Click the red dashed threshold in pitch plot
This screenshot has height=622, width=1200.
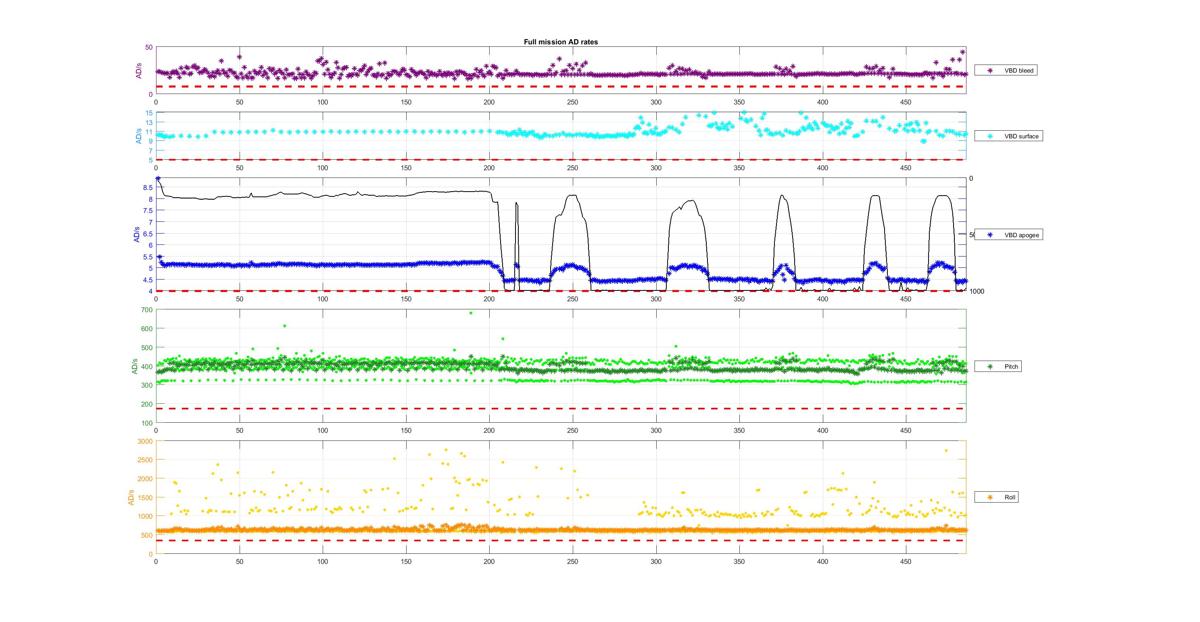(561, 408)
